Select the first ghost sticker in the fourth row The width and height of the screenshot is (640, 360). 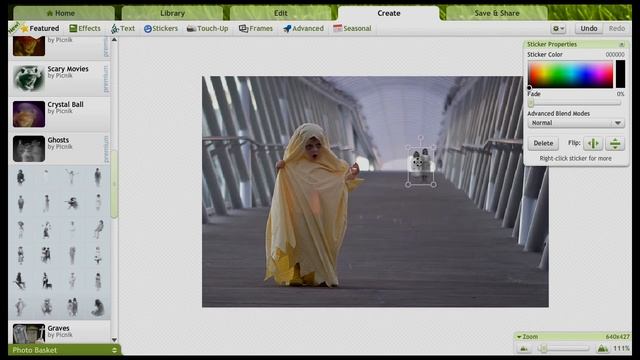(x=20, y=256)
